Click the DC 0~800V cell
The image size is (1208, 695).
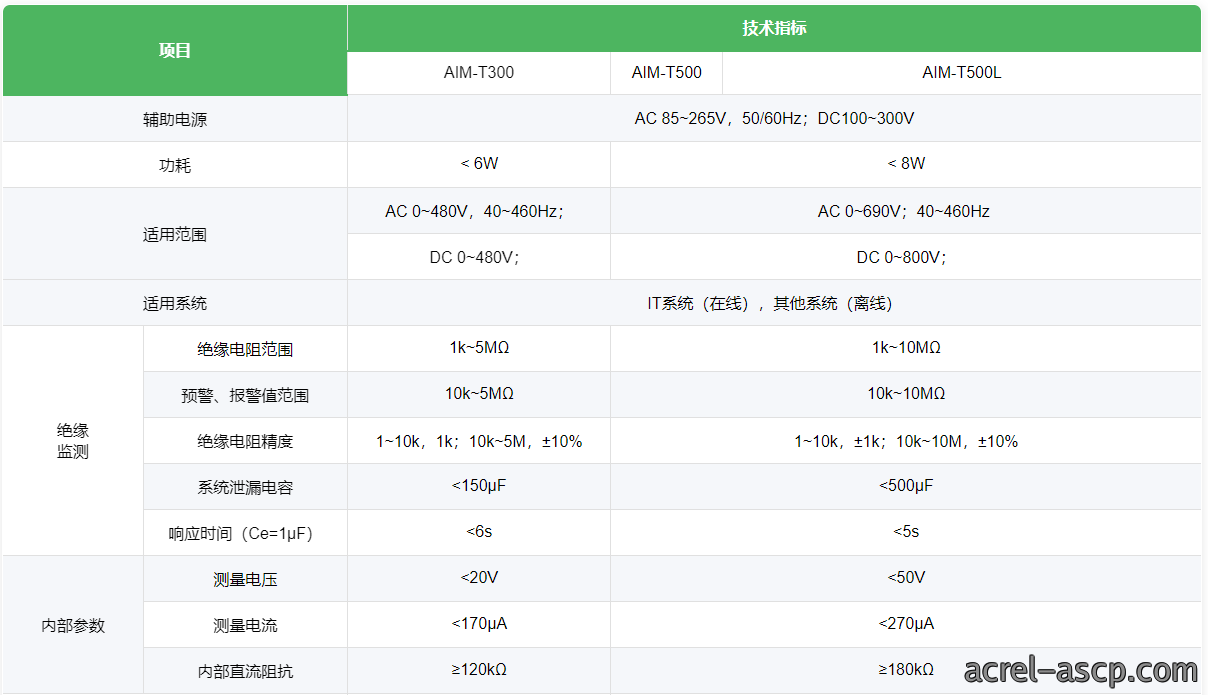[906, 257]
